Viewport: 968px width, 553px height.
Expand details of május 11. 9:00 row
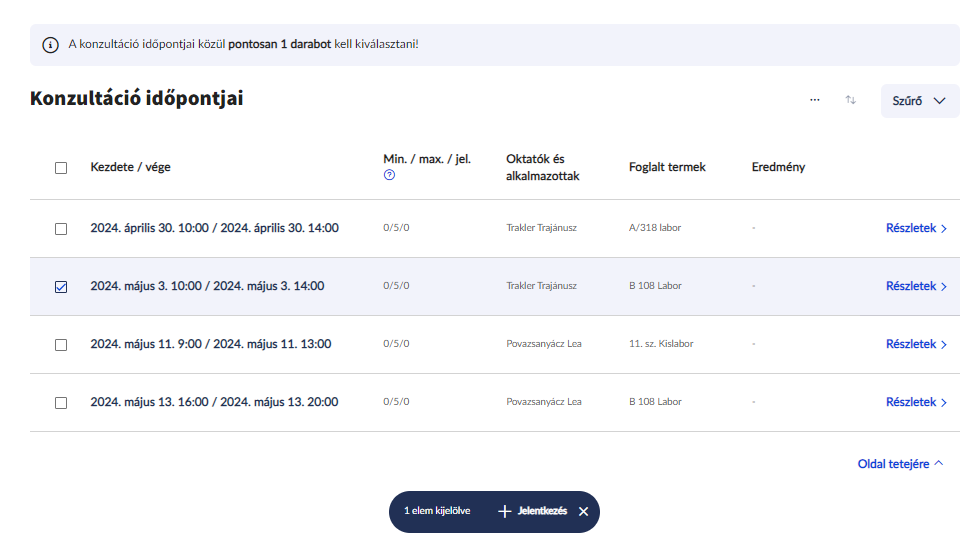[x=915, y=344]
